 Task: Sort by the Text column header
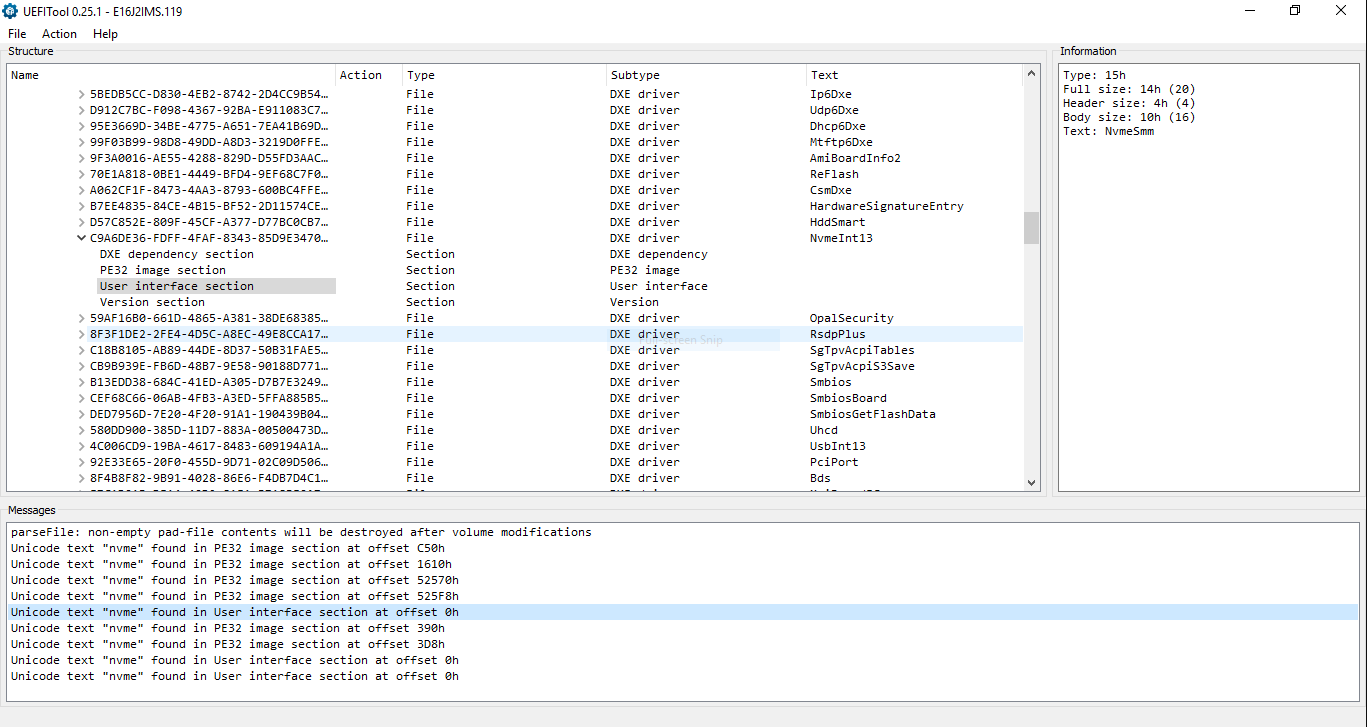(x=914, y=75)
